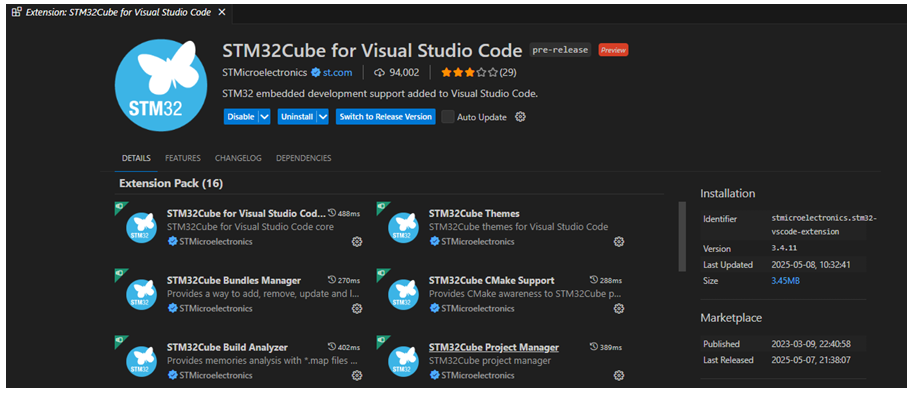Click the STMicroelectronics publisher name in the header

(265, 73)
